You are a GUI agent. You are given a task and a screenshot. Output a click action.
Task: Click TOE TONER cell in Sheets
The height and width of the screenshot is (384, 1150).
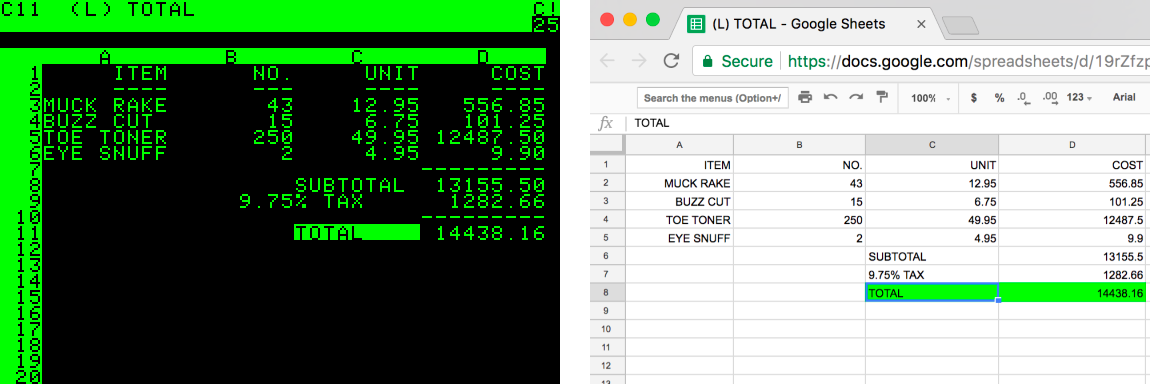pos(679,221)
